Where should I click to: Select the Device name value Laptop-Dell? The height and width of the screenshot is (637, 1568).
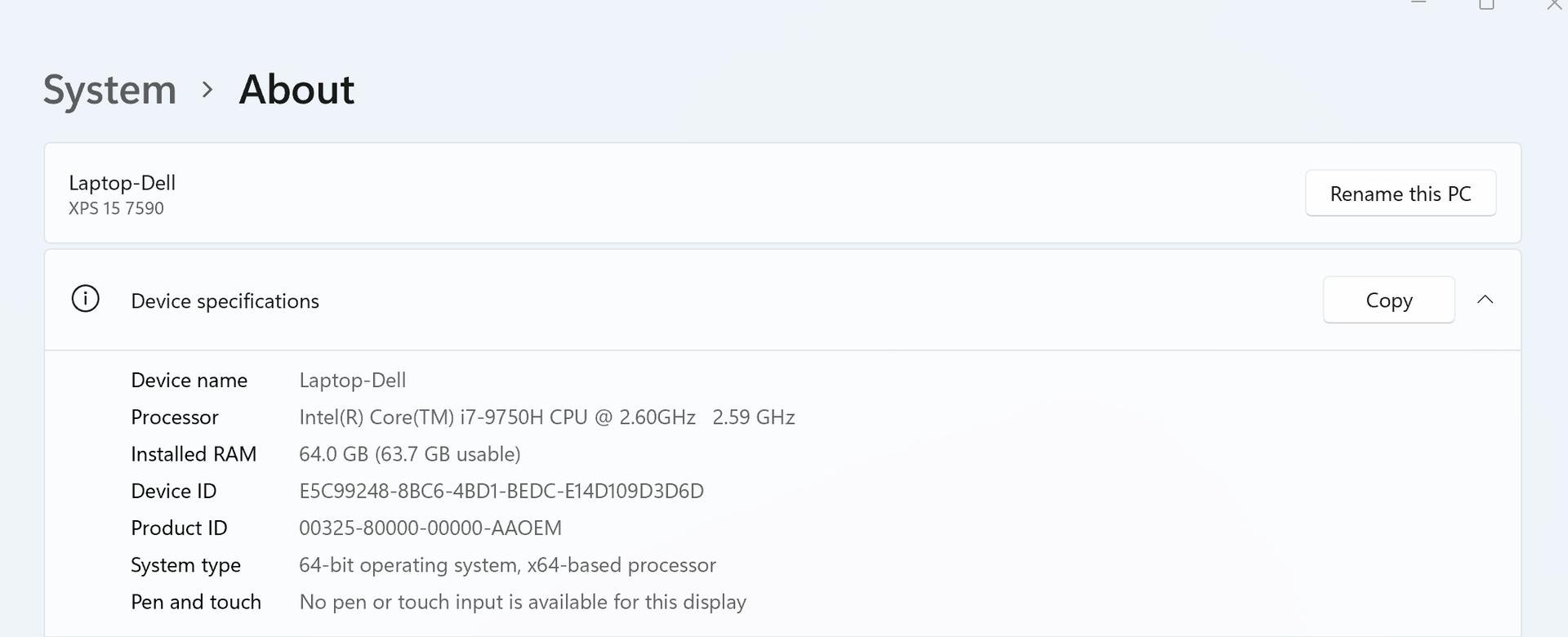(352, 381)
